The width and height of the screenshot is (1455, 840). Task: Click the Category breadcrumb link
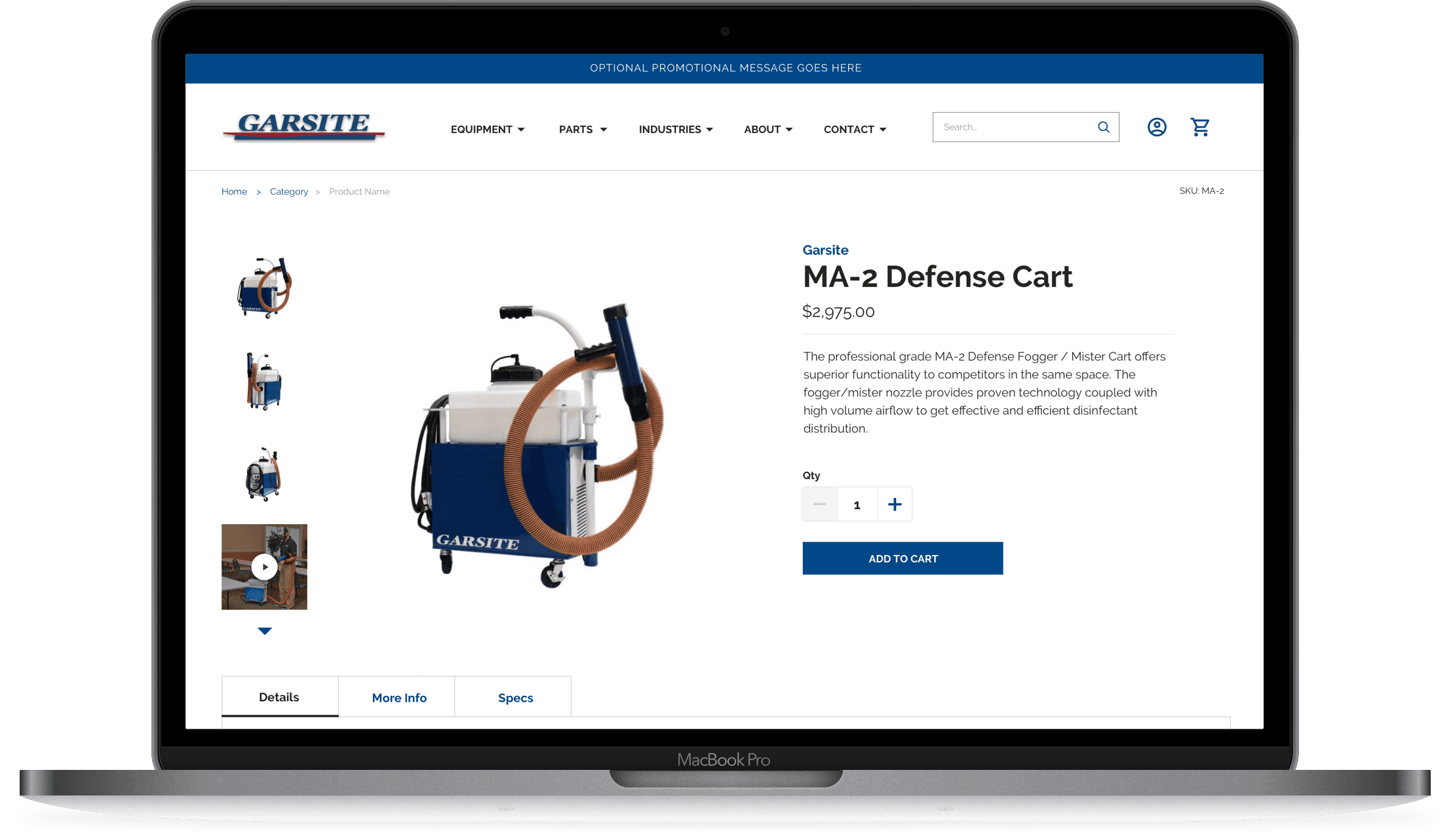pyautogui.click(x=288, y=192)
